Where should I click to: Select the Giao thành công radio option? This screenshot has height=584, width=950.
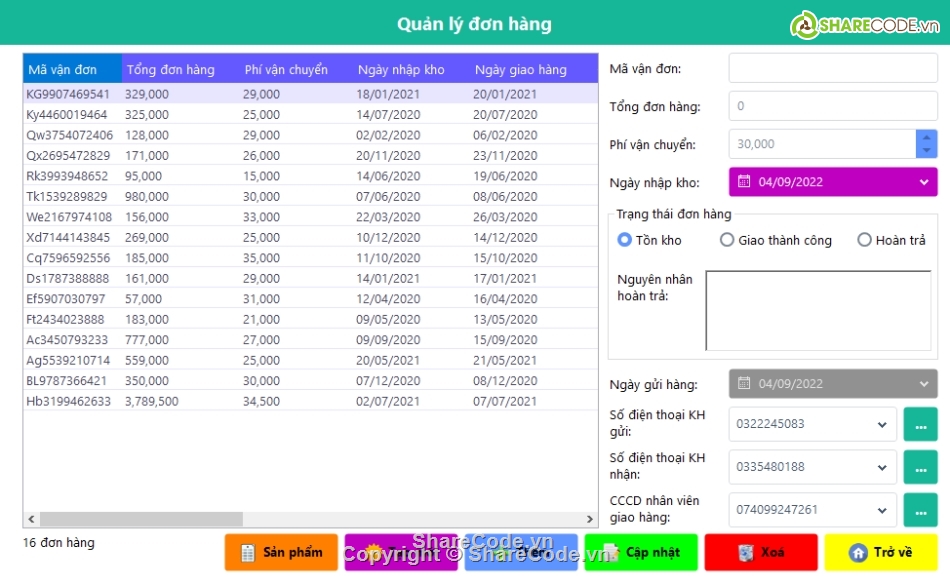click(x=727, y=240)
